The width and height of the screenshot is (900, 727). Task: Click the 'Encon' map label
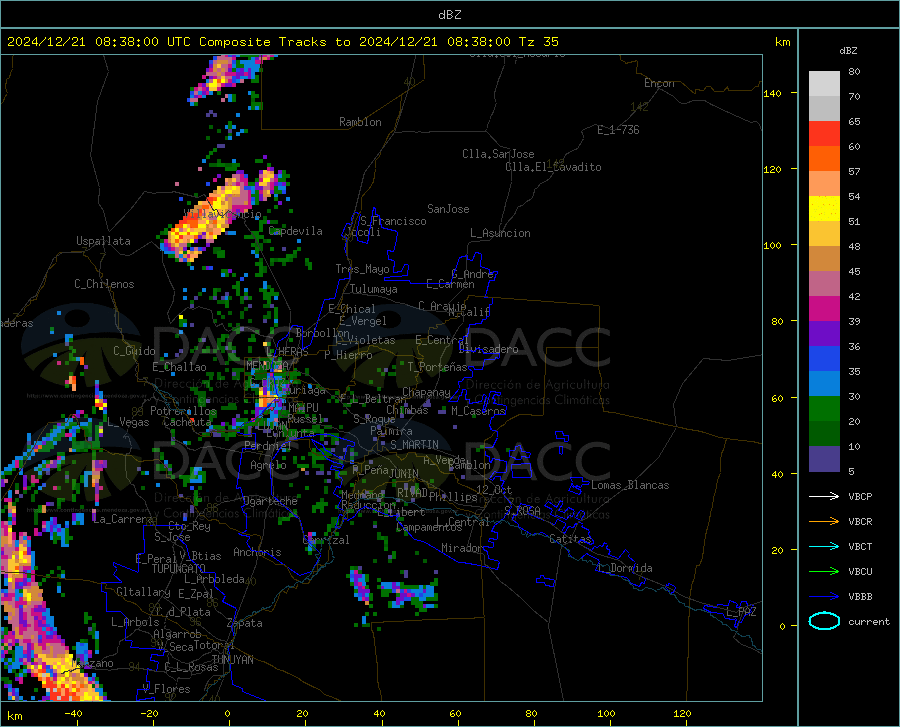pyautogui.click(x=659, y=83)
